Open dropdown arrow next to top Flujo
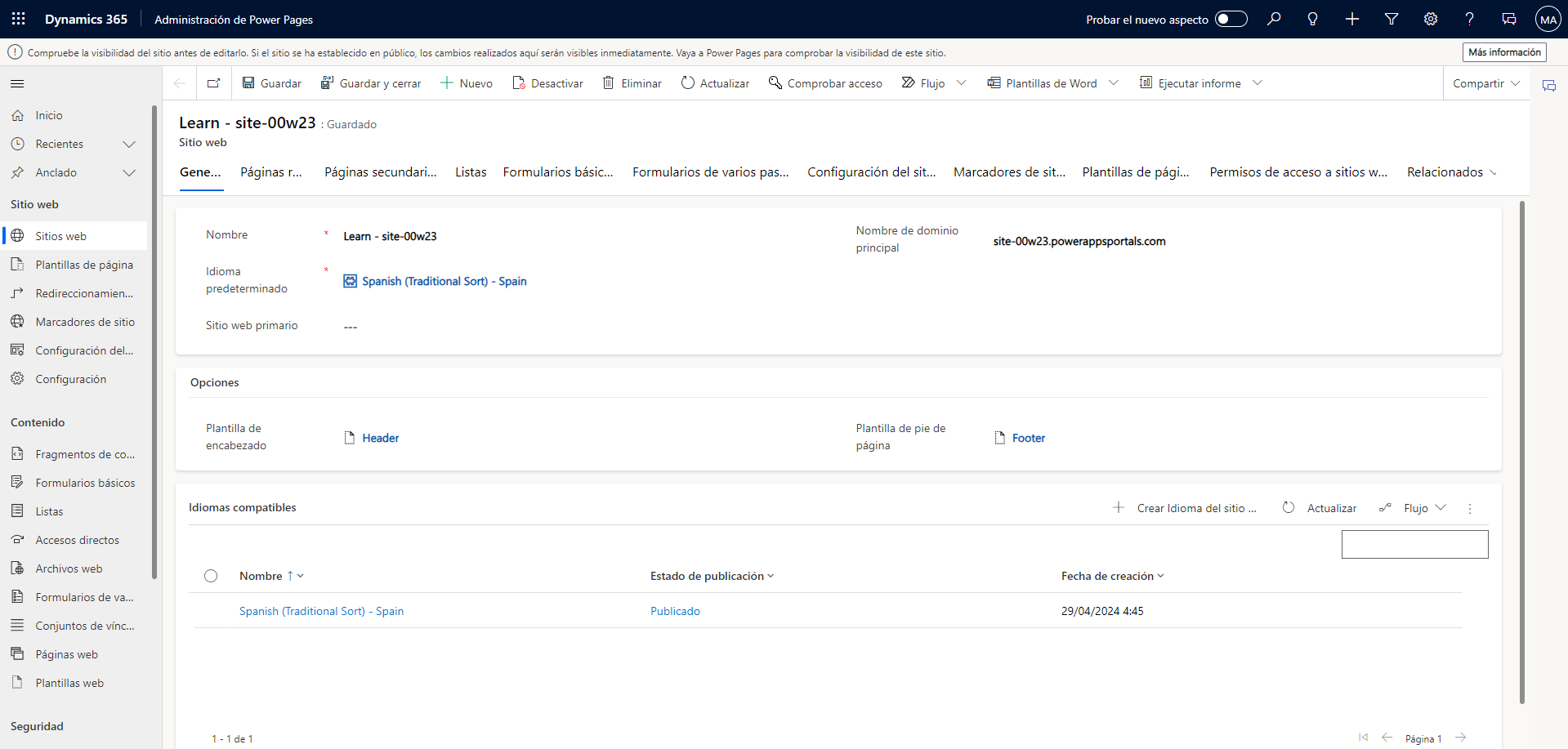The width and height of the screenshot is (1568, 749). [962, 82]
